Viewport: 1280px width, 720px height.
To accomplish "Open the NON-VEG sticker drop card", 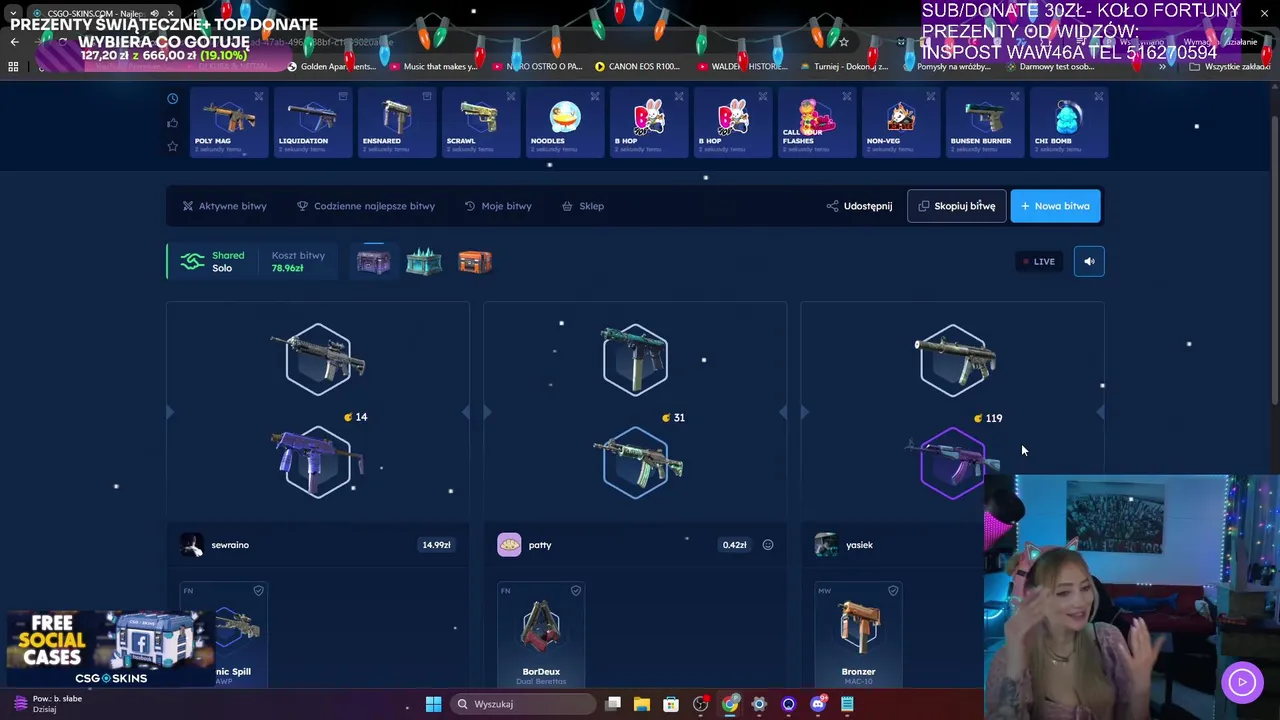I will click(901, 123).
